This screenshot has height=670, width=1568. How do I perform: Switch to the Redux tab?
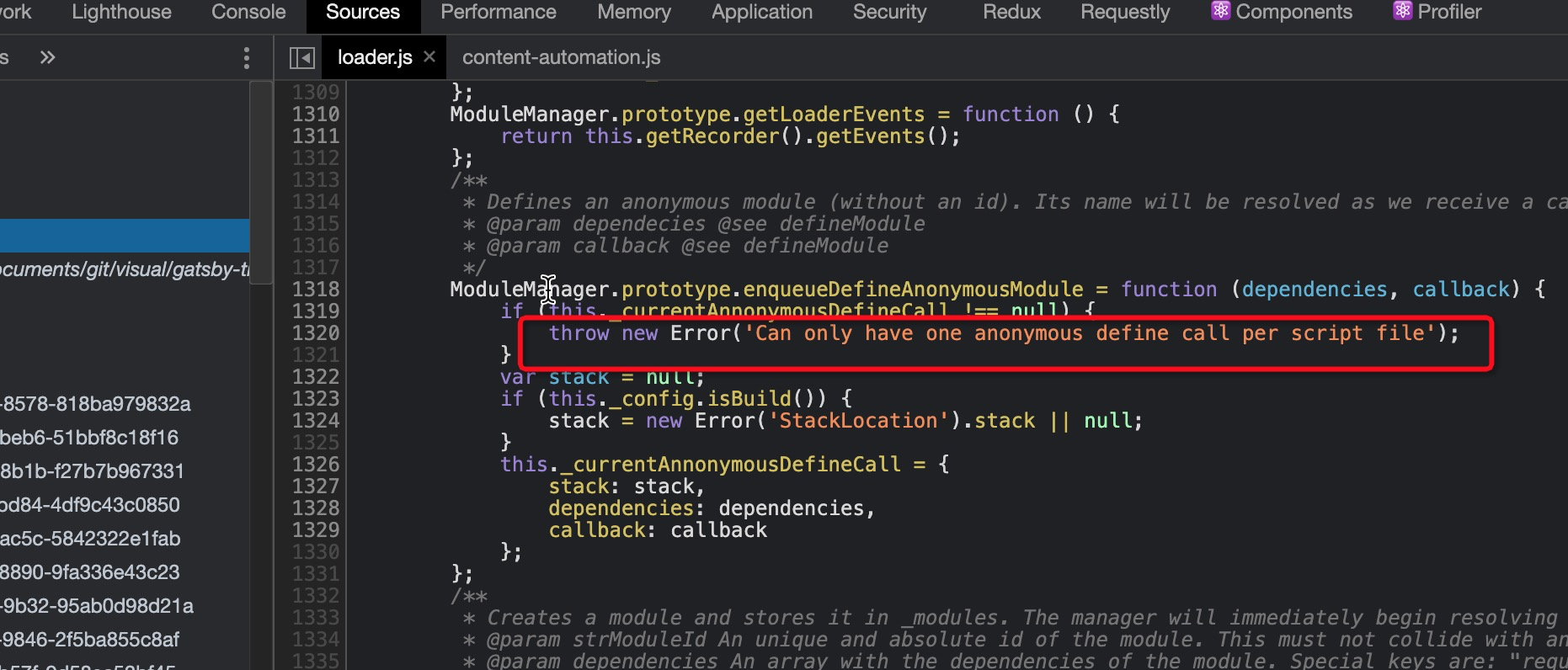point(1011,12)
